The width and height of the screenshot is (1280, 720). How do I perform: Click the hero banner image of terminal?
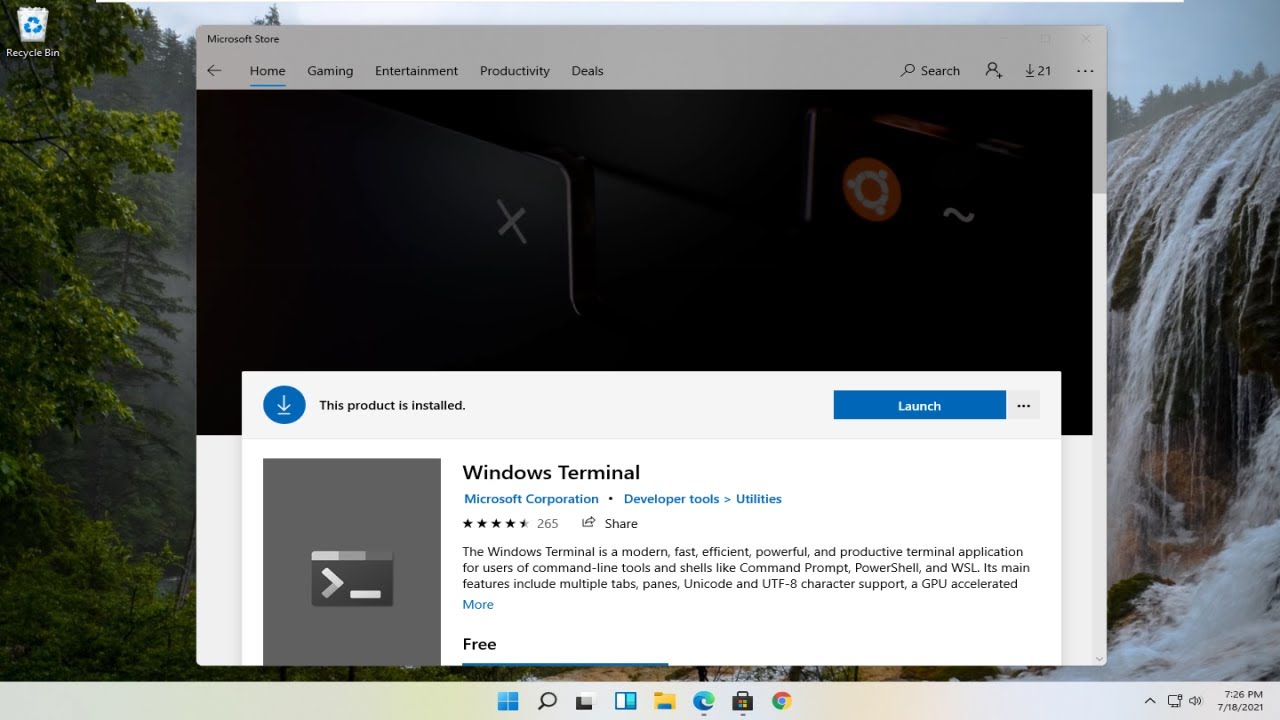pos(644,230)
